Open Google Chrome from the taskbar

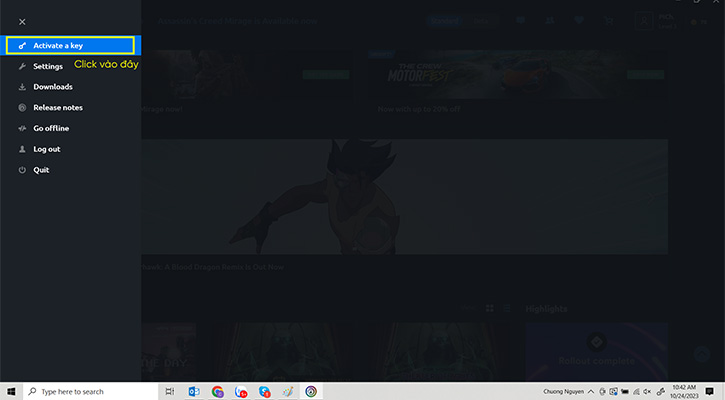(x=217, y=391)
